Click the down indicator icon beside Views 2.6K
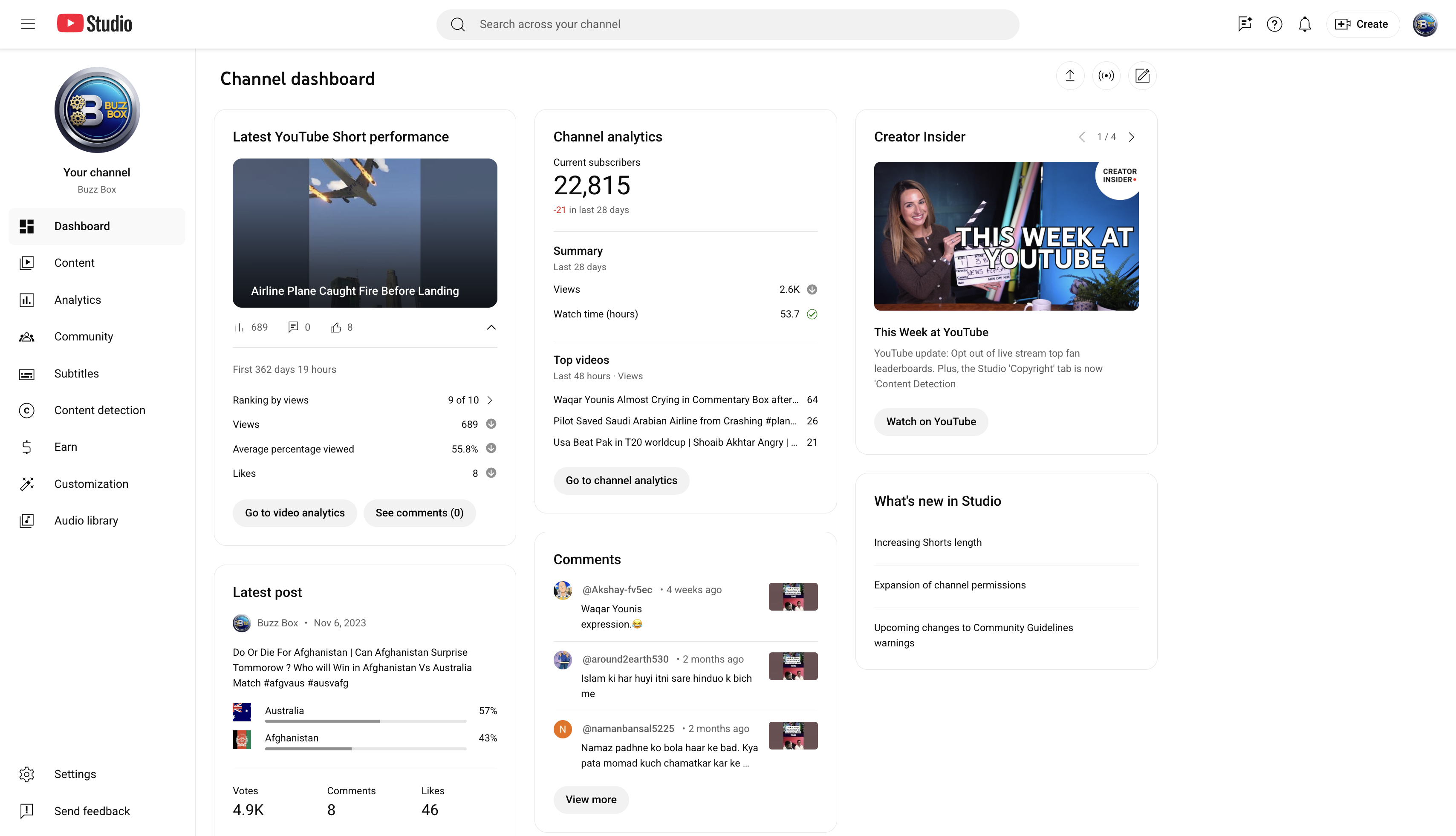Screen dimensions: 1456x836 point(812,289)
